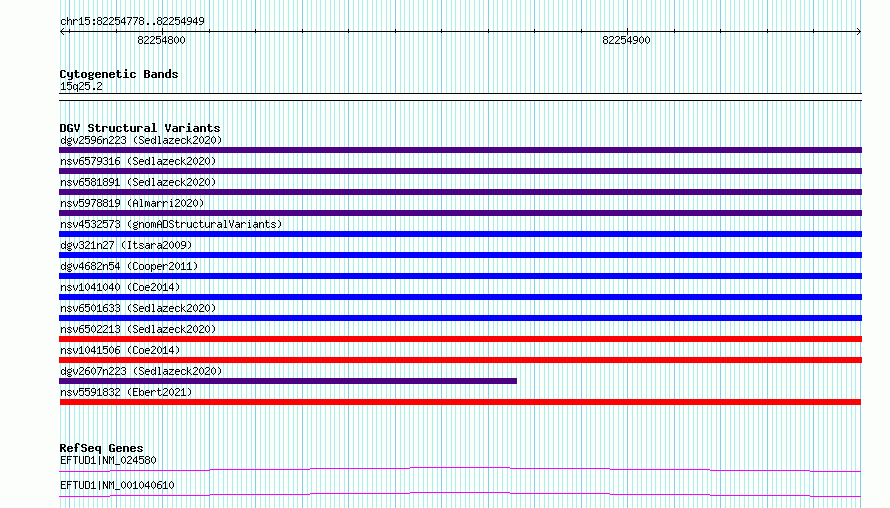Click the red bar for nsv1041506
The width and height of the screenshot is (890, 508).
pyautogui.click(x=460, y=360)
